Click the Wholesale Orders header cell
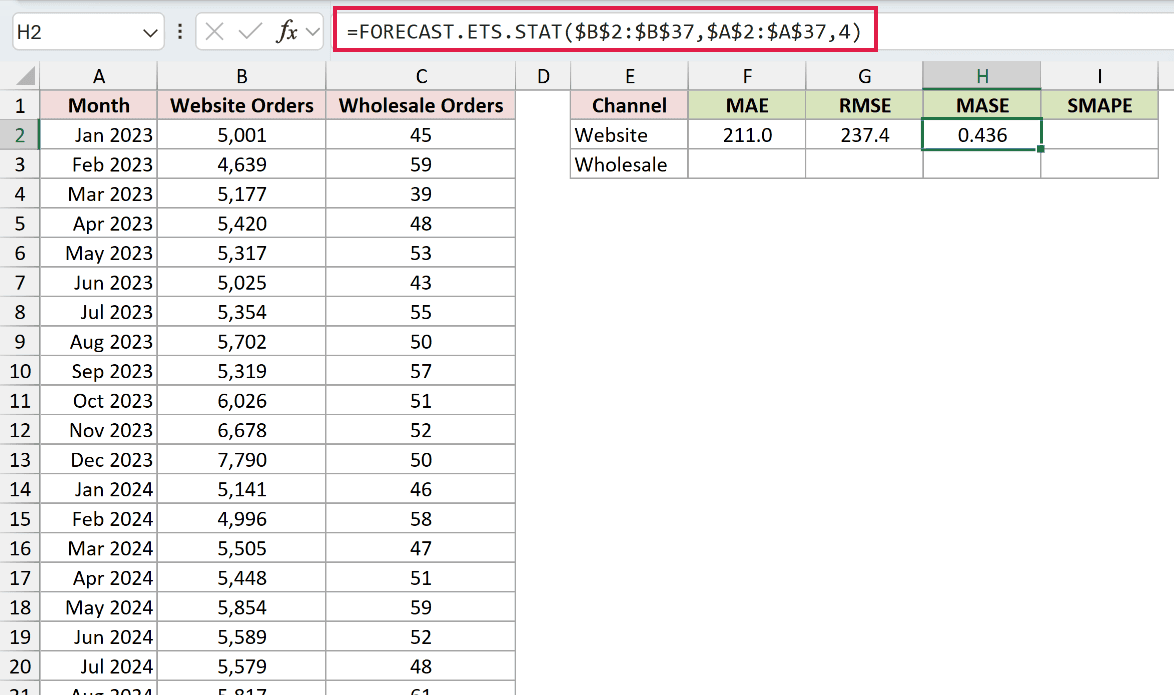The height and width of the screenshot is (695, 1174). (421, 106)
